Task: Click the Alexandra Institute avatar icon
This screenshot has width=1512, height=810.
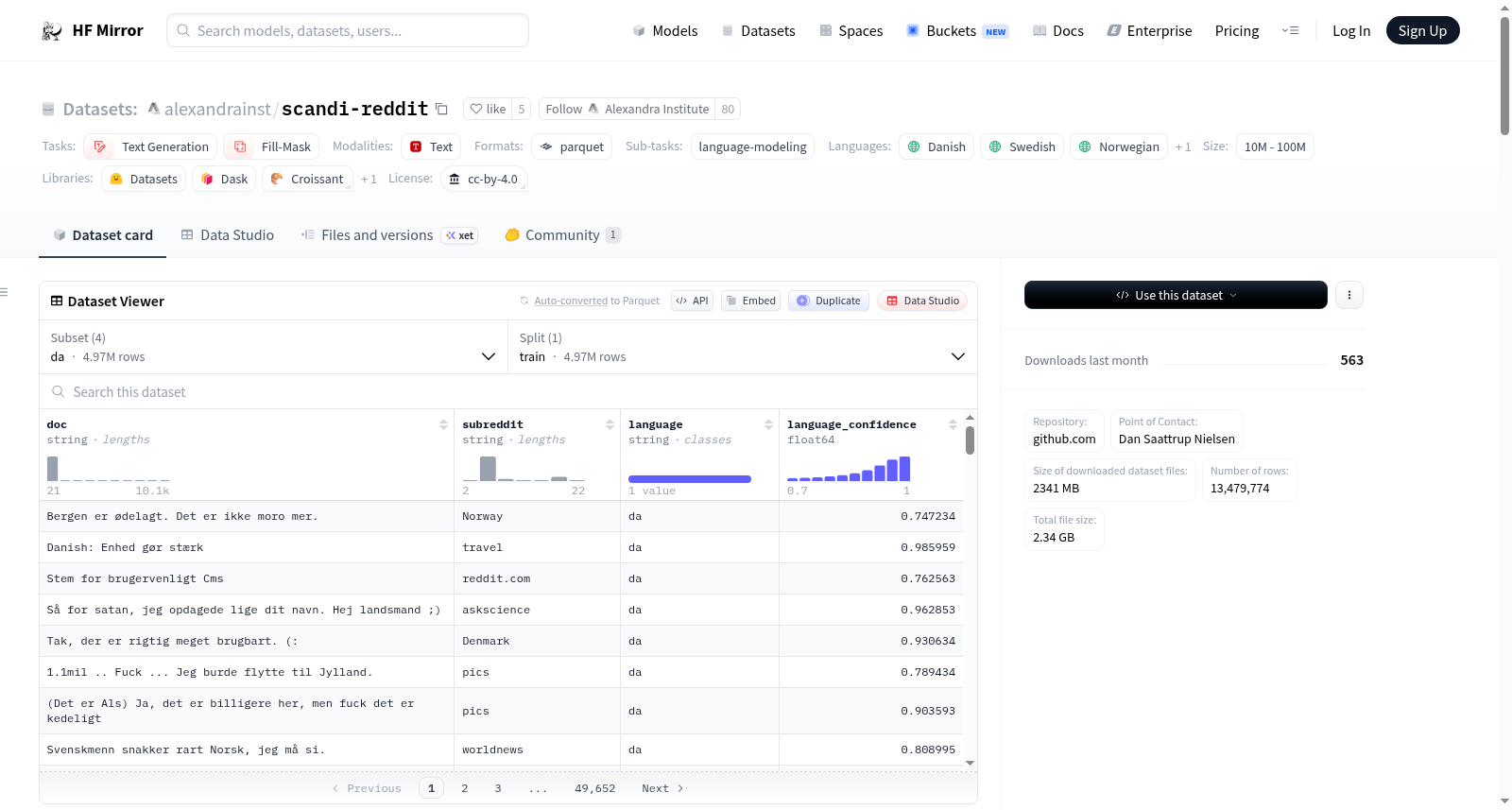Action: 593,109
